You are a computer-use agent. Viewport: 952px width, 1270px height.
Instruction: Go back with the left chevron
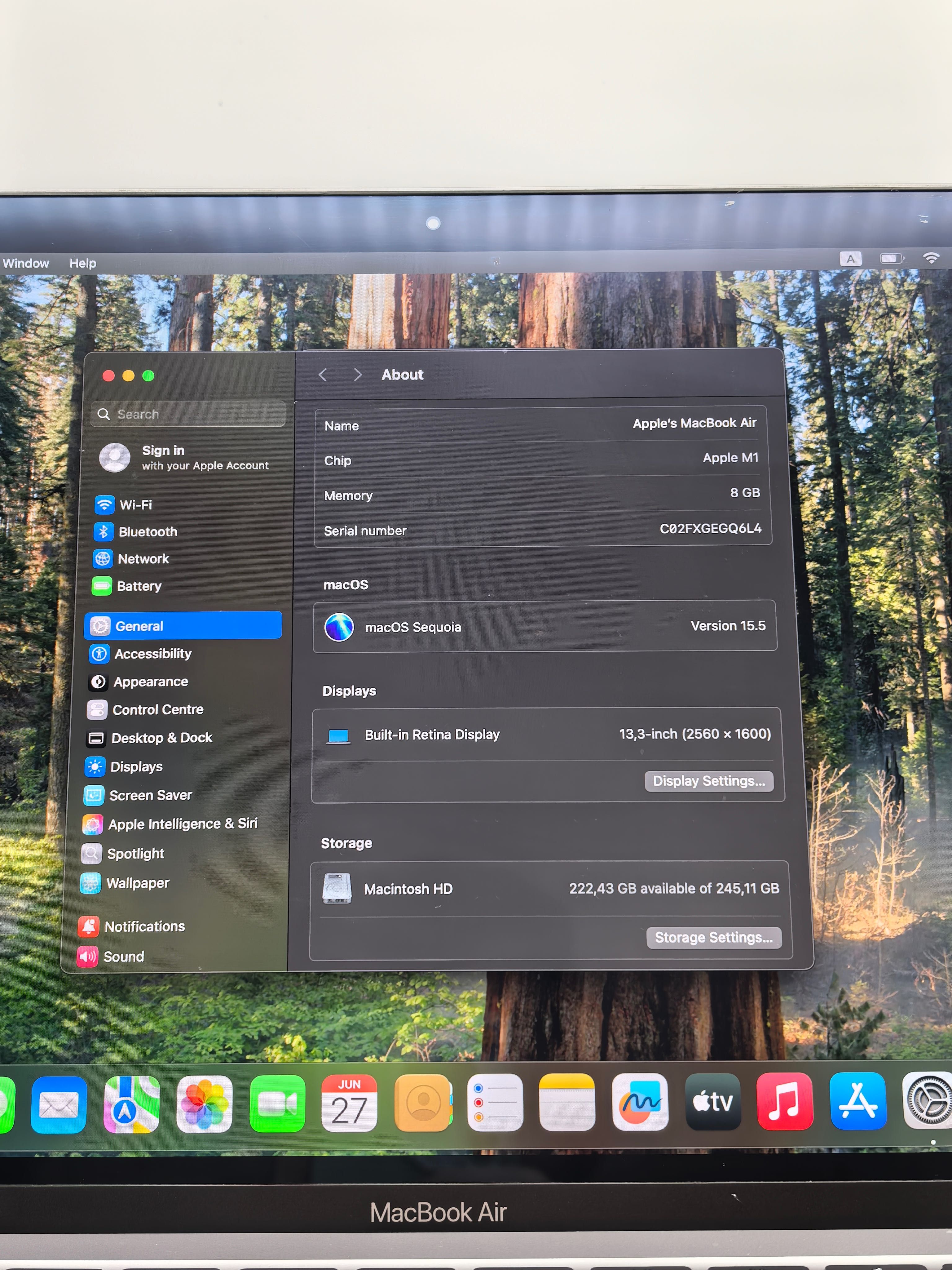click(323, 375)
